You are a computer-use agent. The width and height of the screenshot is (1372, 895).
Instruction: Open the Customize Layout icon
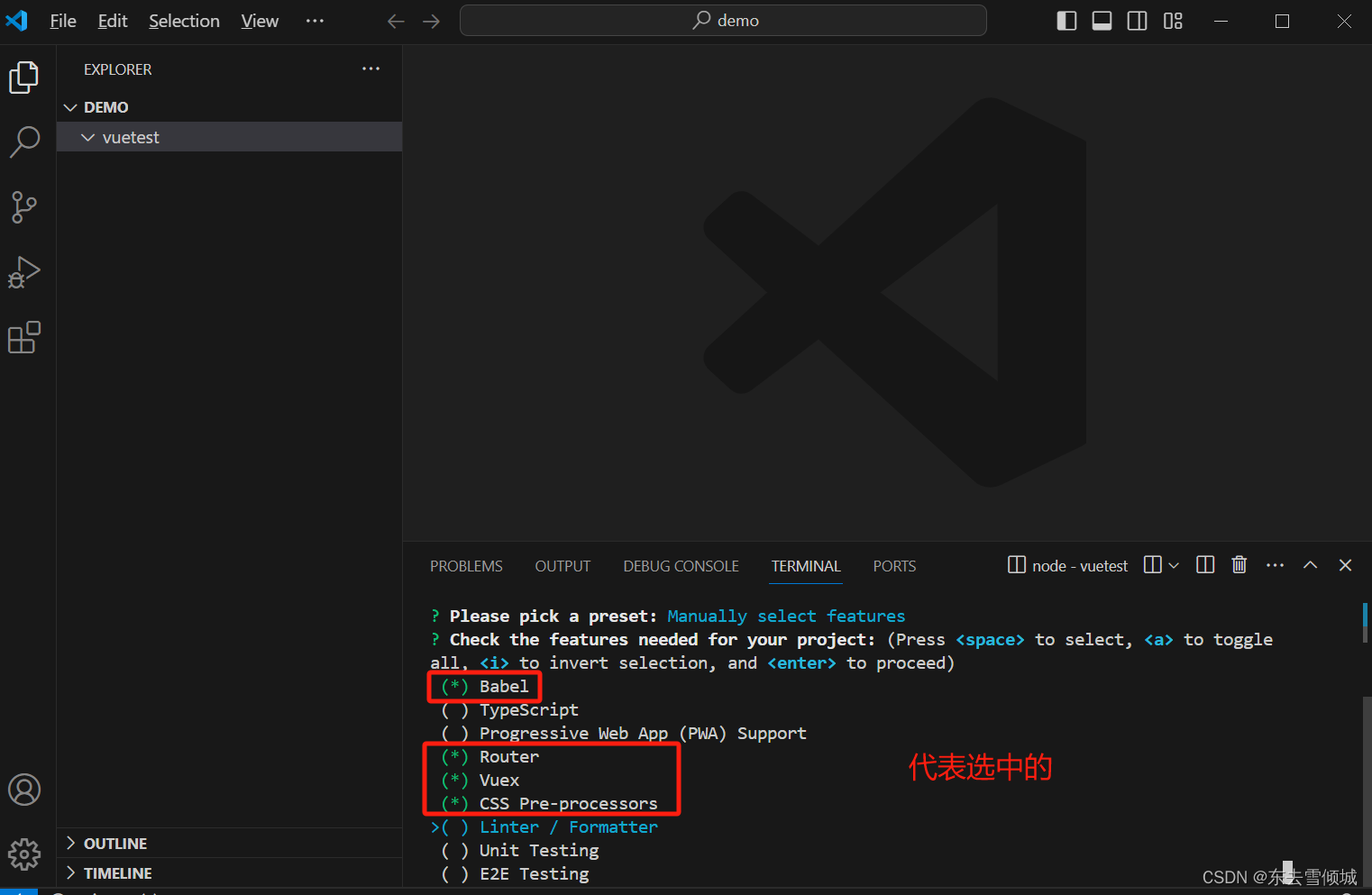point(1173,21)
